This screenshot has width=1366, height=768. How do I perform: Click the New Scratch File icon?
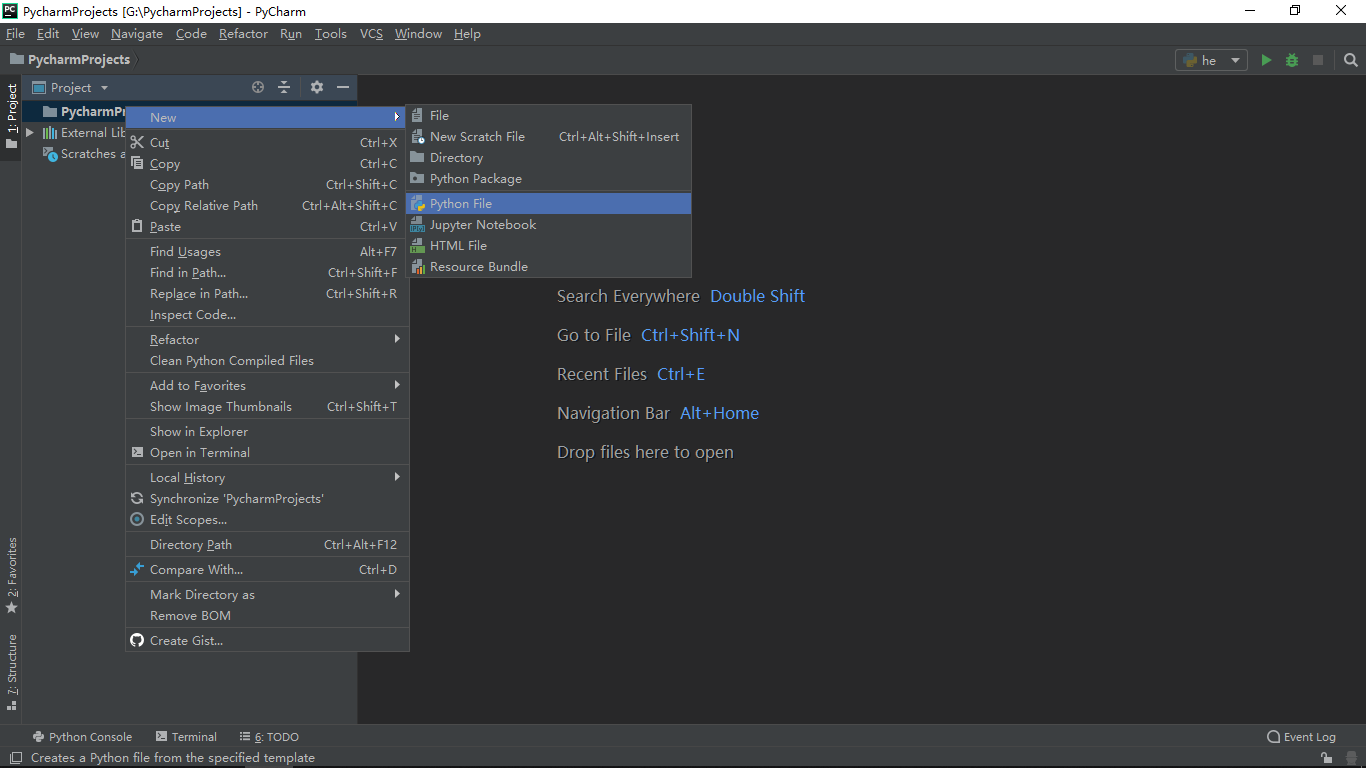coord(418,136)
